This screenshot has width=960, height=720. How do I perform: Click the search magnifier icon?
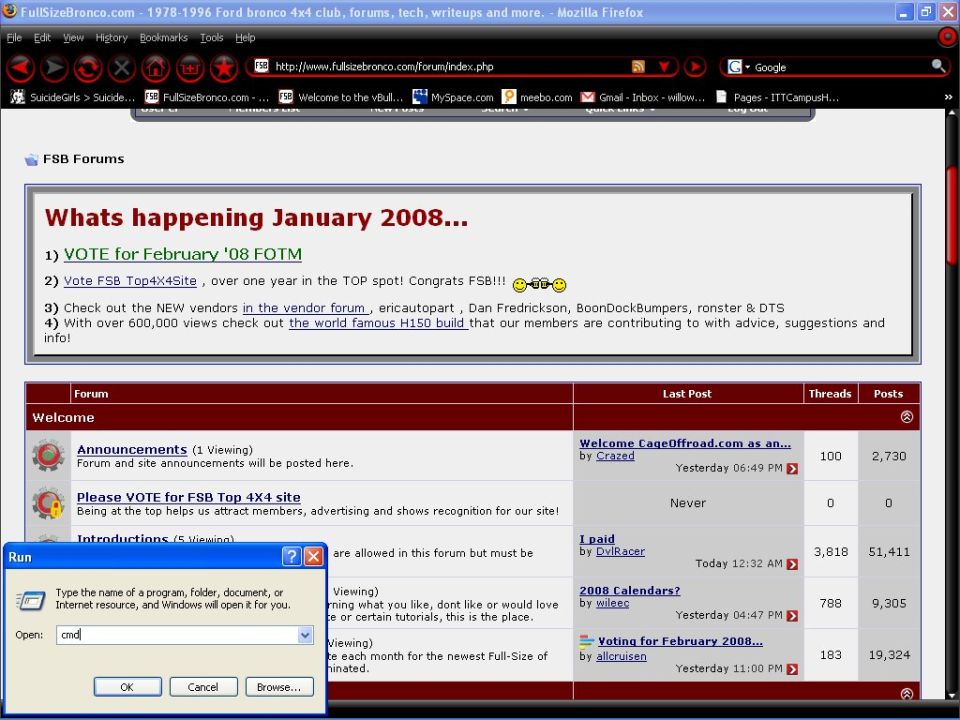(x=937, y=66)
